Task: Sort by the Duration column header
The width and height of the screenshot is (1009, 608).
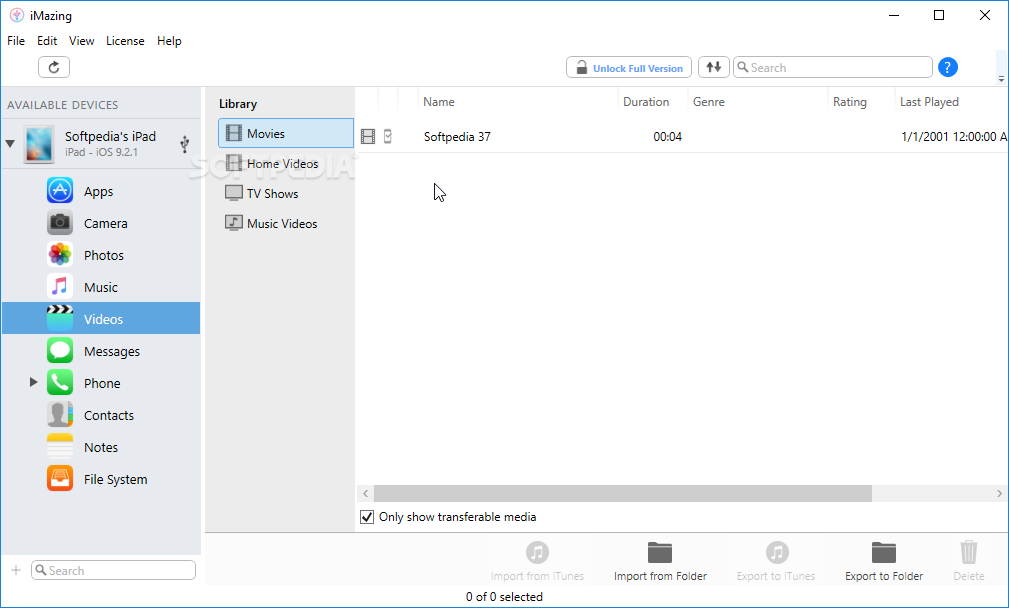Action: pyautogui.click(x=646, y=102)
